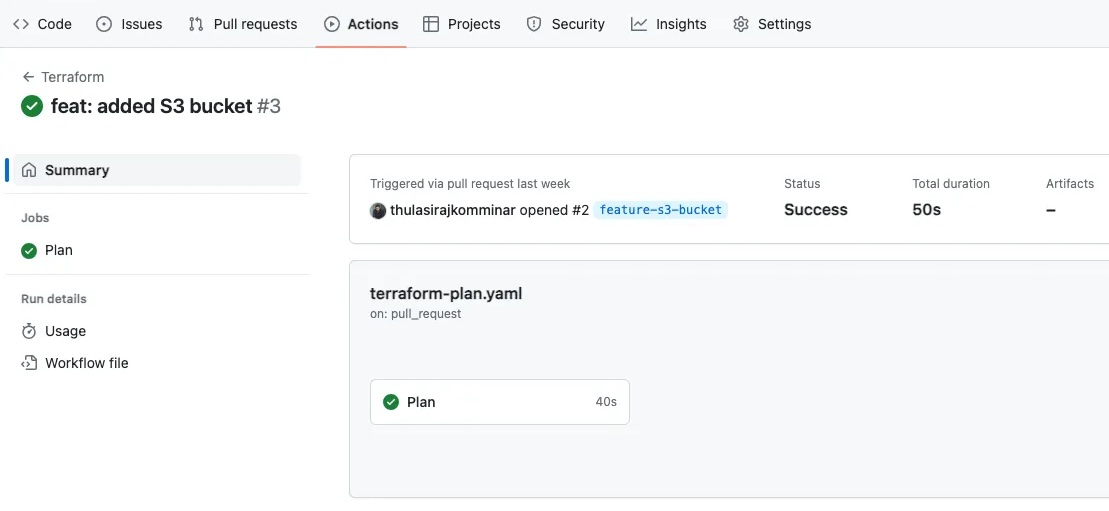Viewport: 1109px width, 511px height.
Task: Click the Artifacts dash value
Action: pos(1051,210)
